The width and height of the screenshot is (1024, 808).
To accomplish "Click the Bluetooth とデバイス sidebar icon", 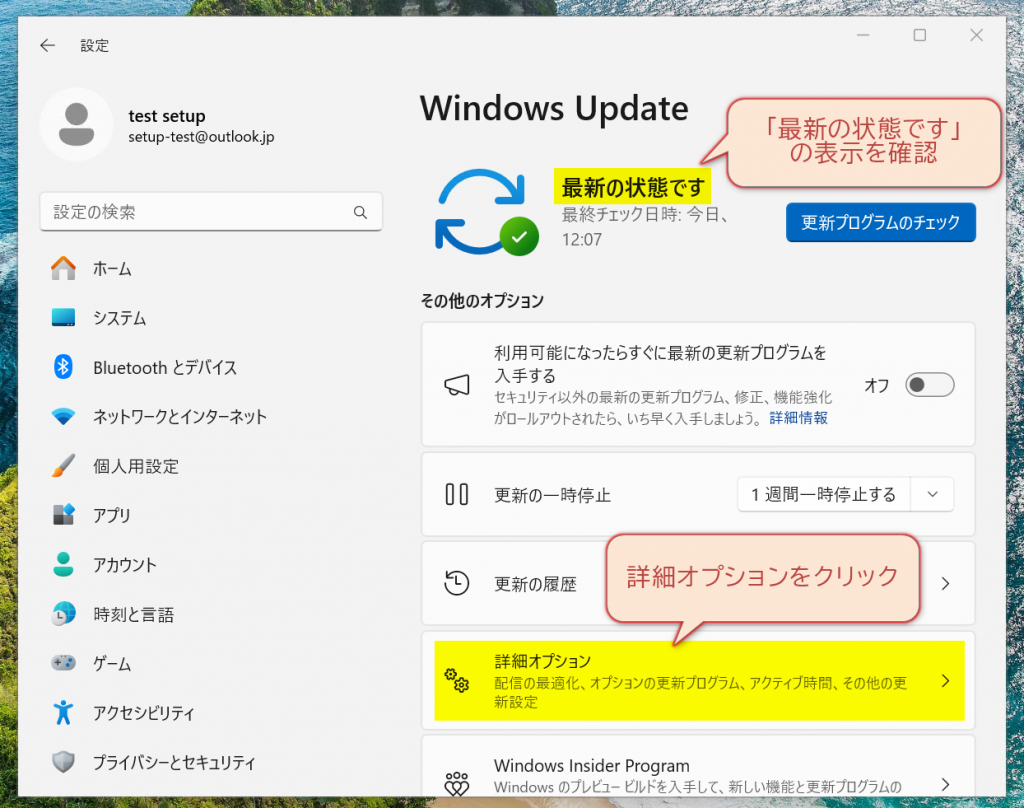I will (x=64, y=367).
